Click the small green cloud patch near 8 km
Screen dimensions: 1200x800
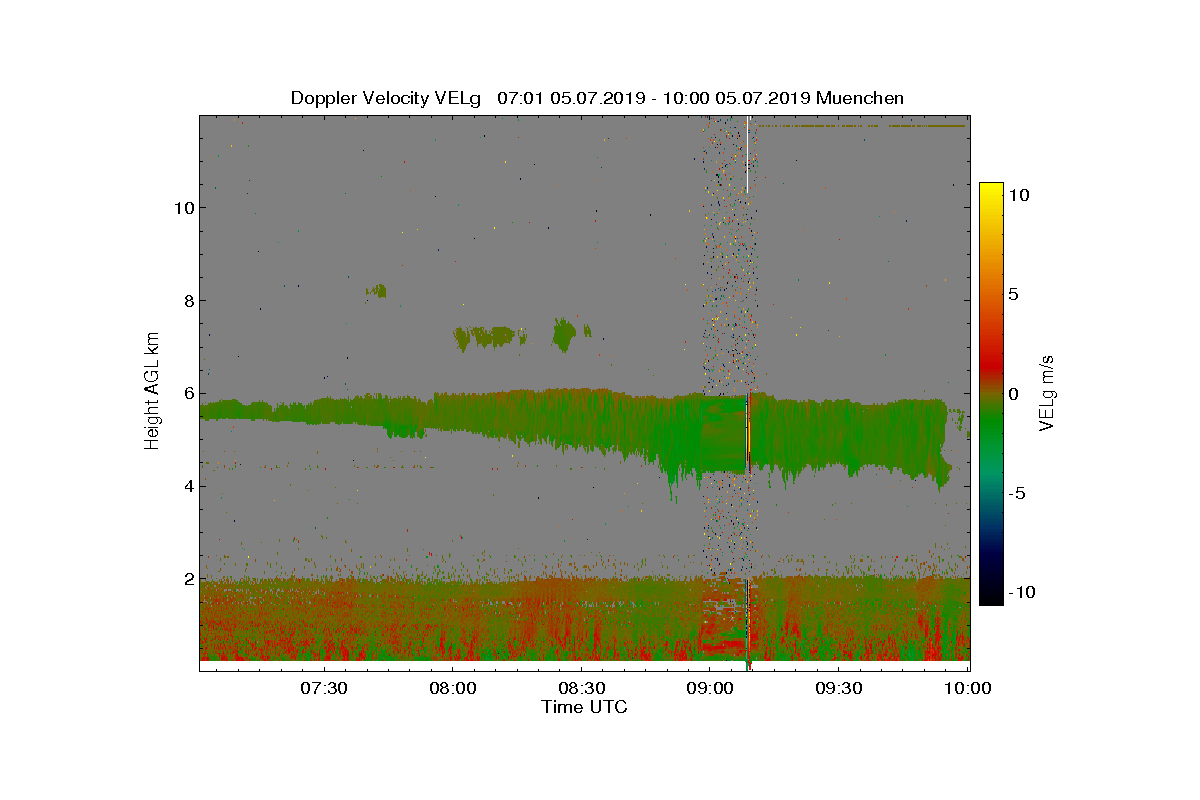pyautogui.click(x=376, y=291)
